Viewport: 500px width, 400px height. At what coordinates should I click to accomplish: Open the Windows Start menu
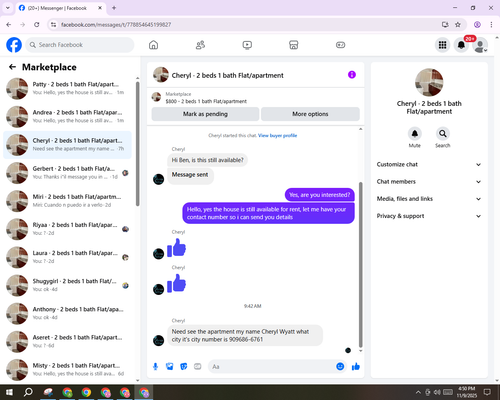9,392
